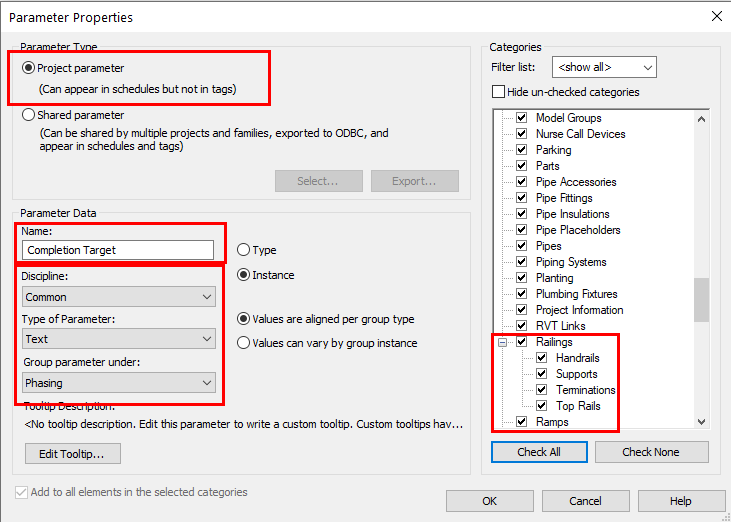The height and width of the screenshot is (522, 731).
Task: Open Group parameter under dropdown
Action: click(x=119, y=383)
